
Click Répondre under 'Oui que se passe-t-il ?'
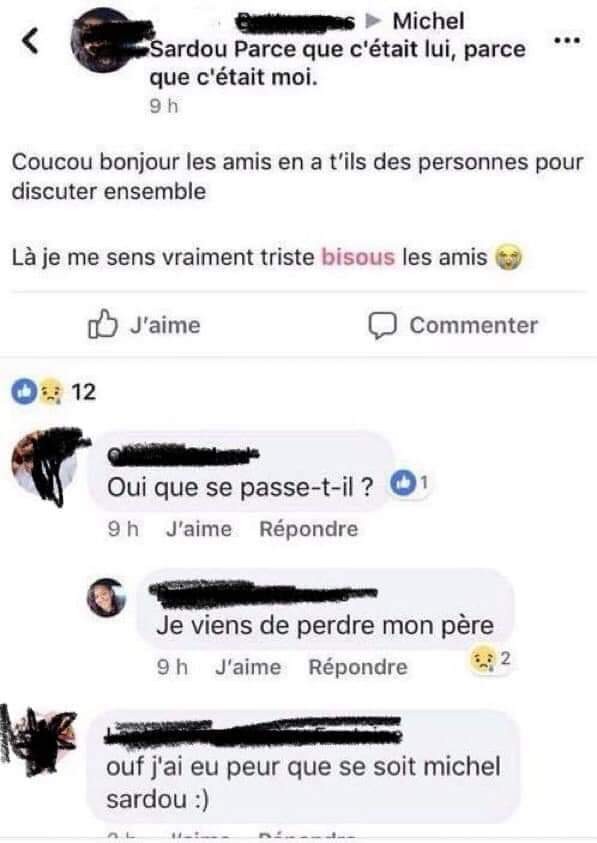(x=309, y=529)
